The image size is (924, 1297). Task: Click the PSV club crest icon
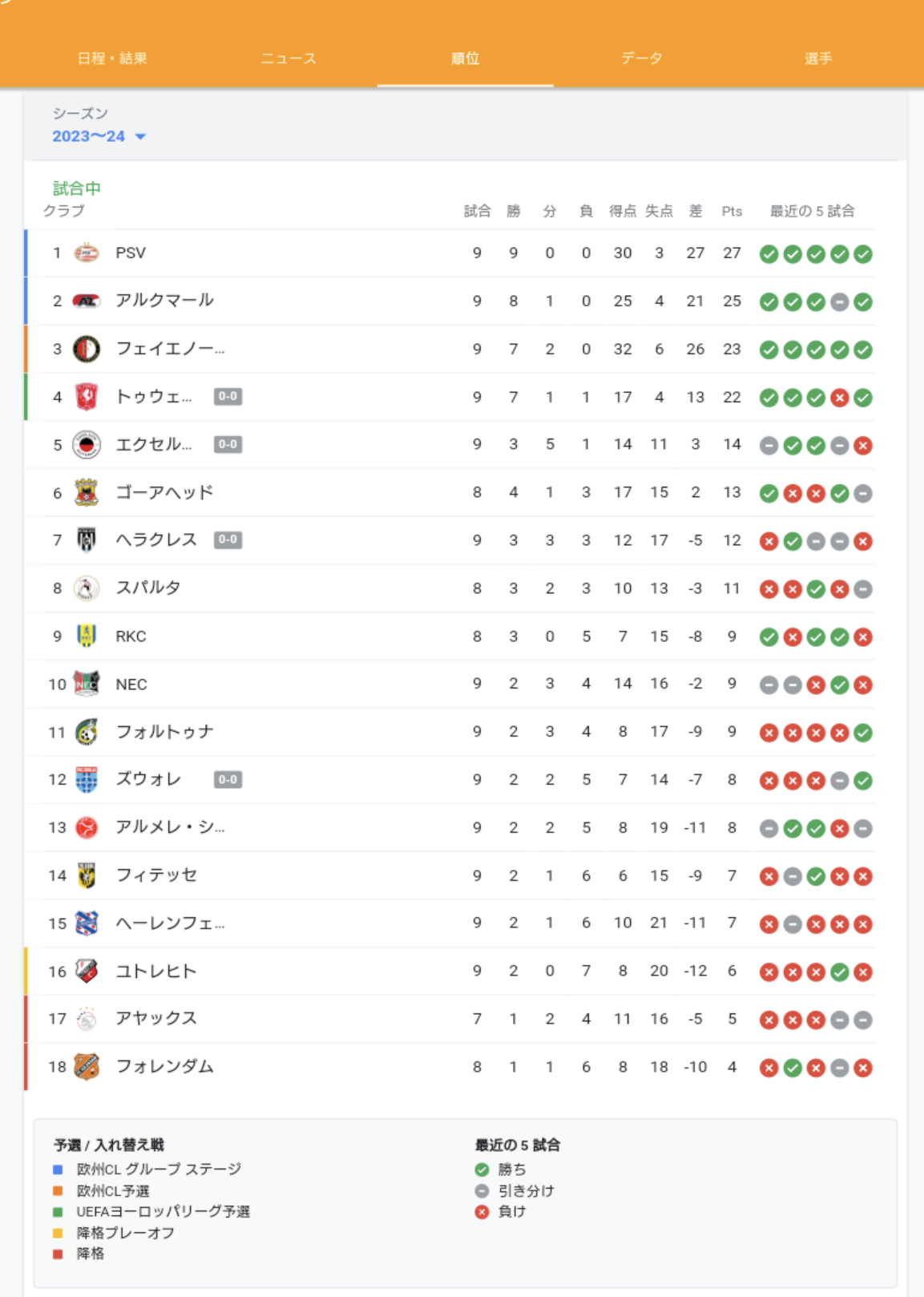pyautogui.click(x=86, y=253)
